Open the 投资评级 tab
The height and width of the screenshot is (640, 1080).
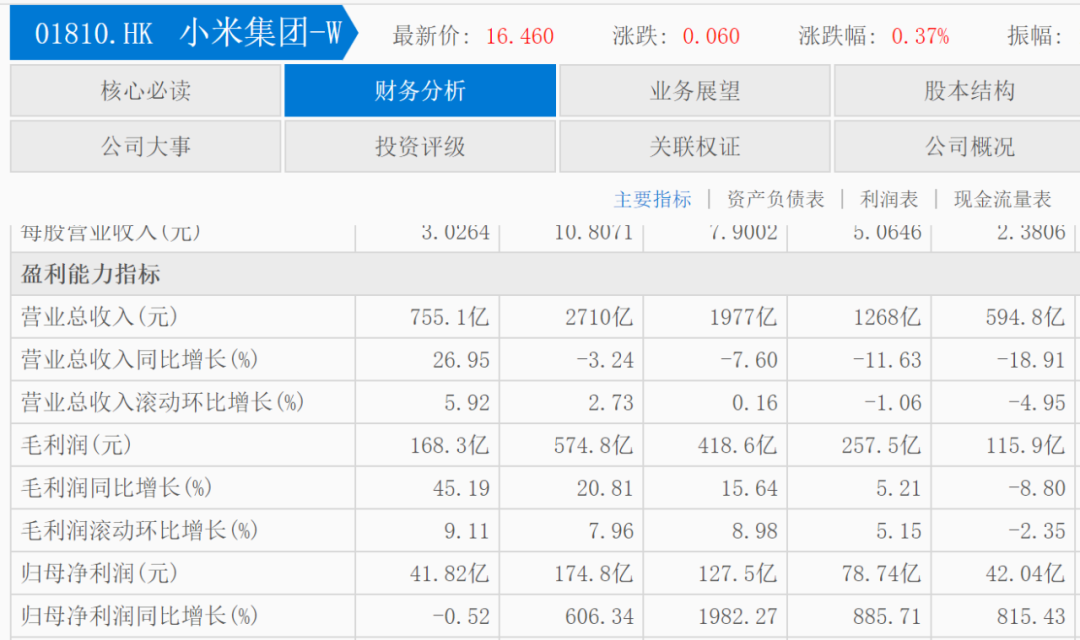(420, 146)
